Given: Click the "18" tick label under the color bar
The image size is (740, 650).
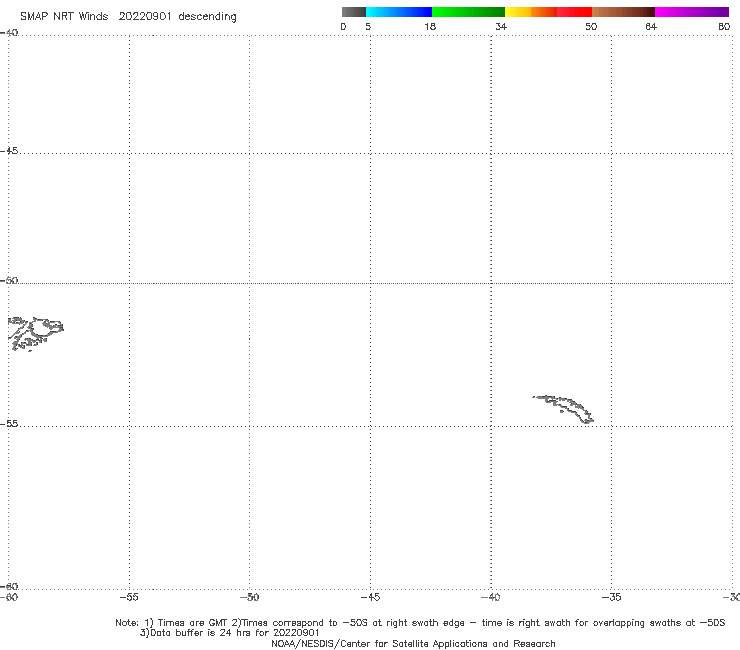Looking at the screenshot, I should tap(430, 26).
